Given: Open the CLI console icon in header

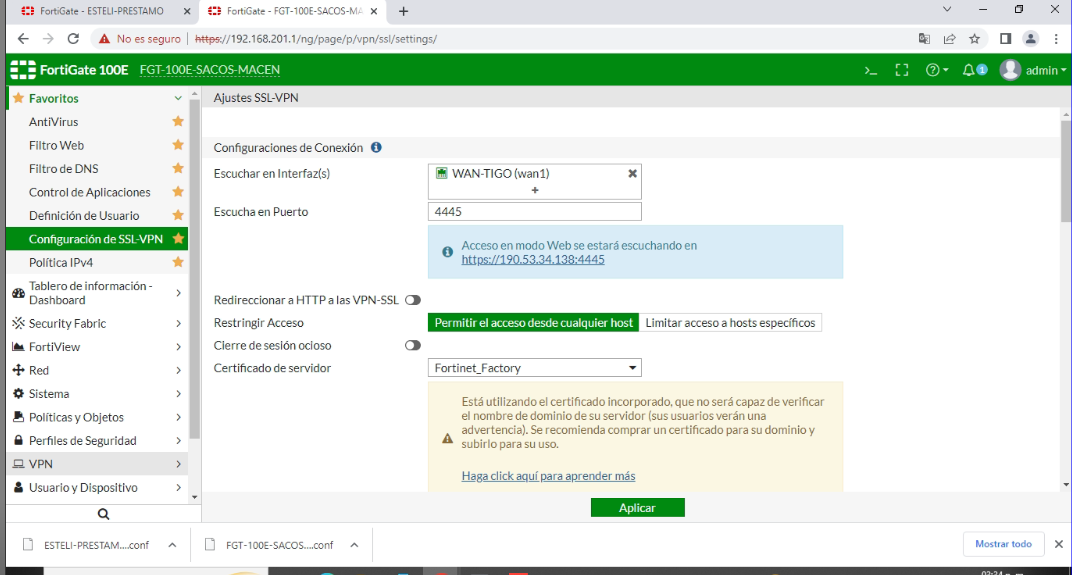Looking at the screenshot, I should (x=871, y=70).
